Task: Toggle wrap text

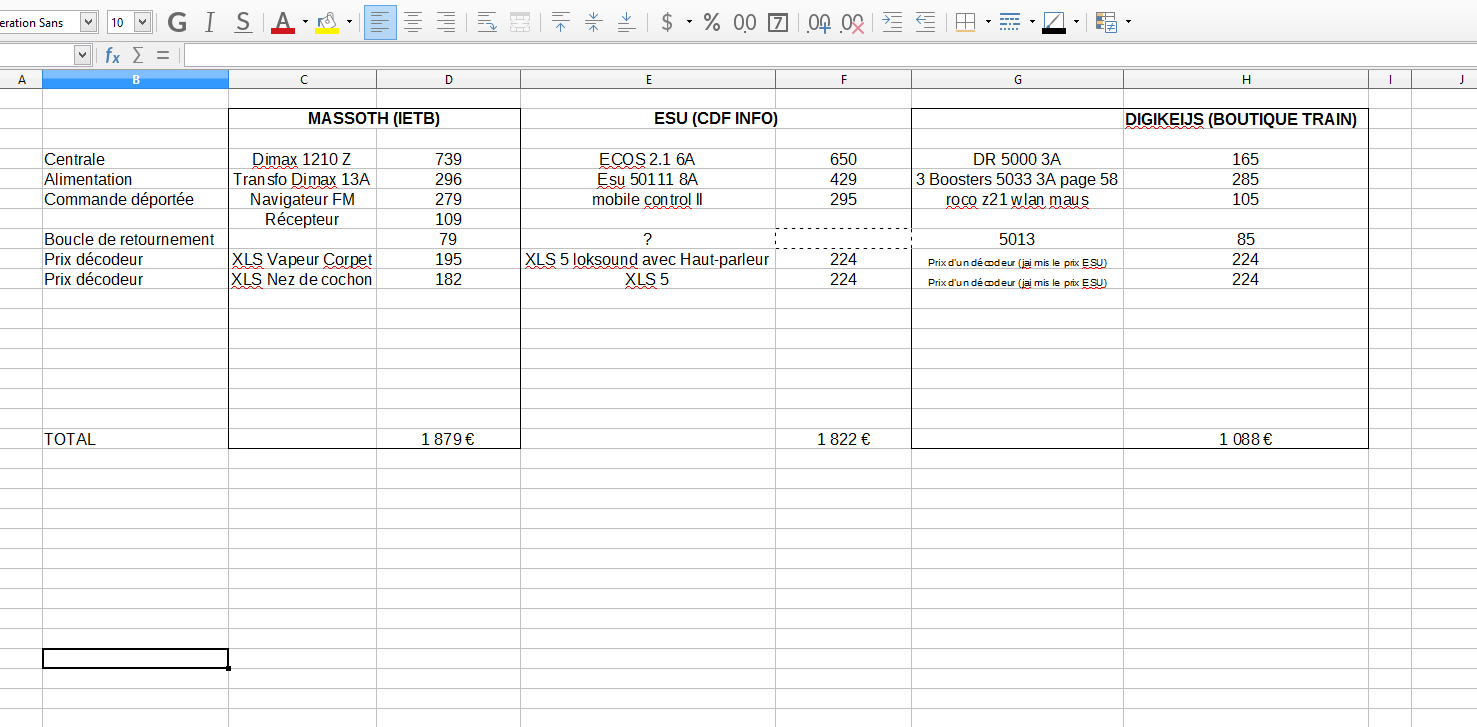Action: tap(487, 22)
